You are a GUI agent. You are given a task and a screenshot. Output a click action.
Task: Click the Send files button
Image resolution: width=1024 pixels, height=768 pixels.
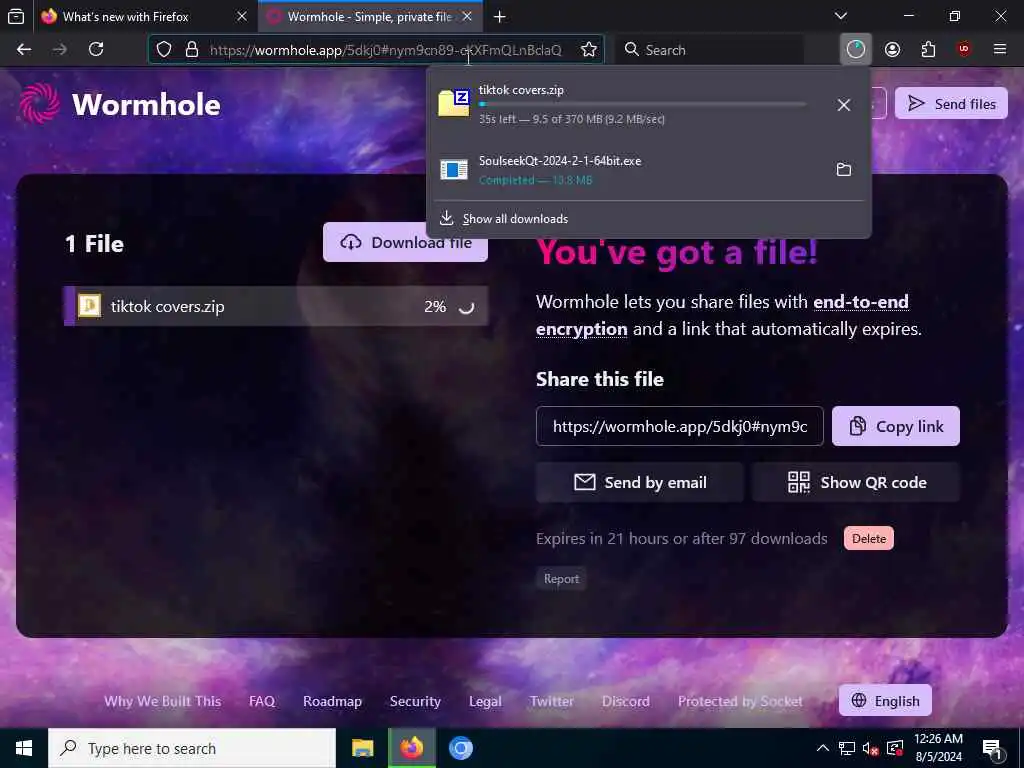[952, 103]
